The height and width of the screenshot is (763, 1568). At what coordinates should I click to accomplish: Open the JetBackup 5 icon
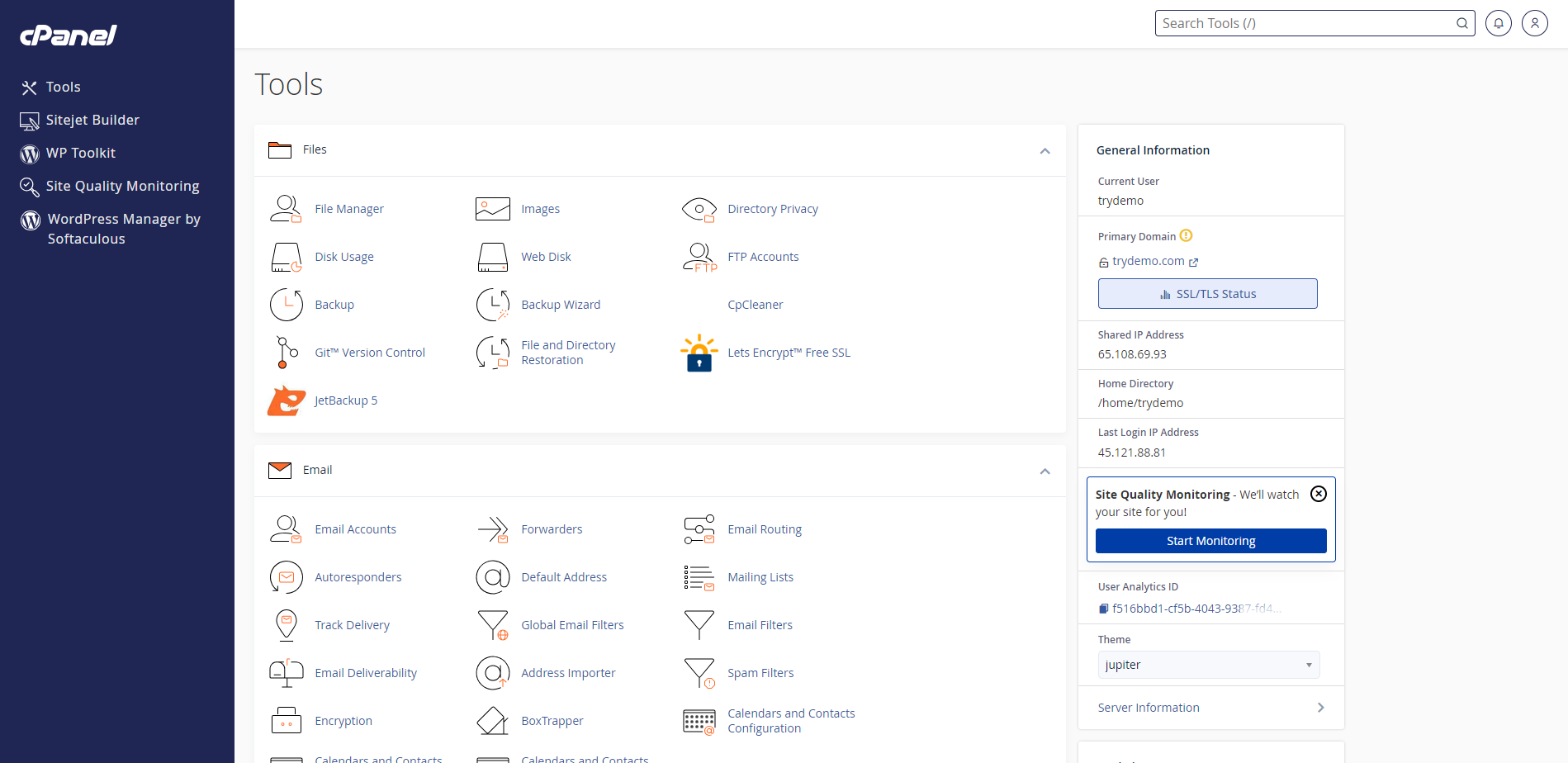point(286,400)
